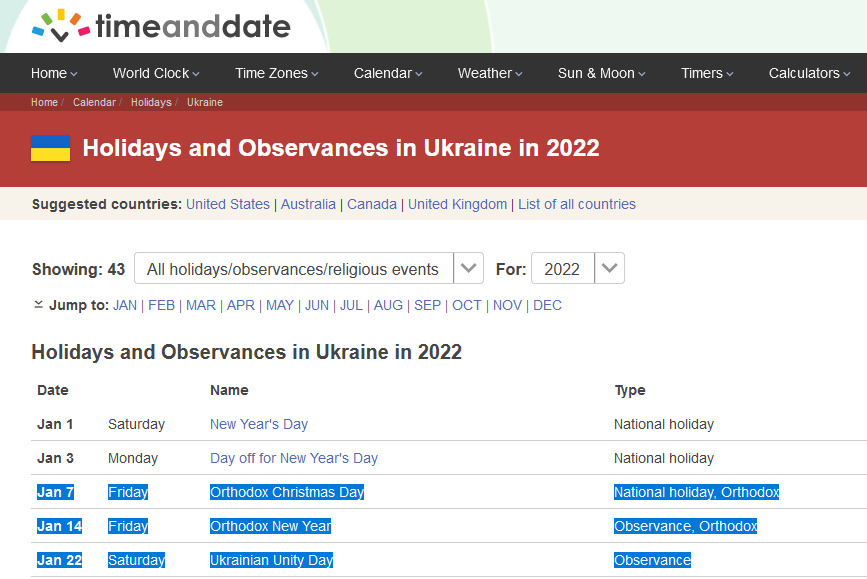Click the Jan 14 date cell
This screenshot has height=579, width=867.
(x=59, y=526)
